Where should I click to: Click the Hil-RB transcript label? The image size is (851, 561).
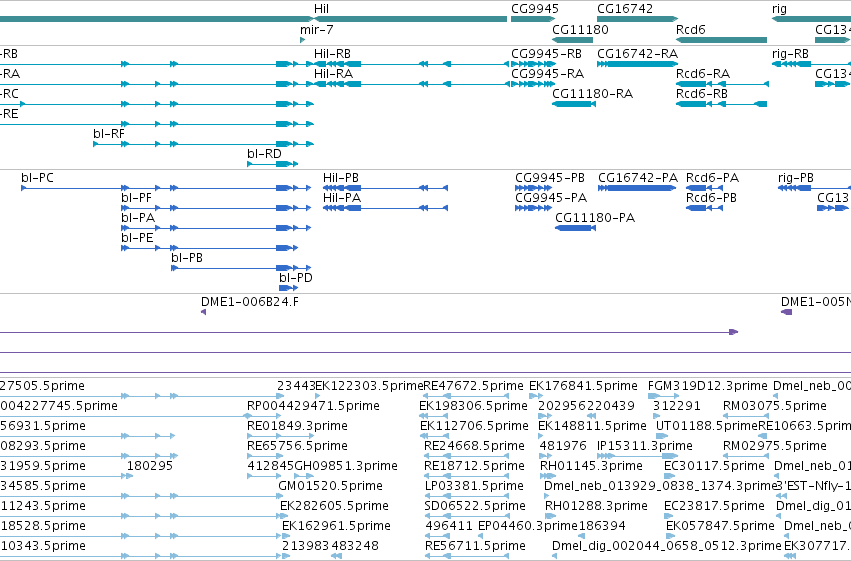(x=332, y=54)
